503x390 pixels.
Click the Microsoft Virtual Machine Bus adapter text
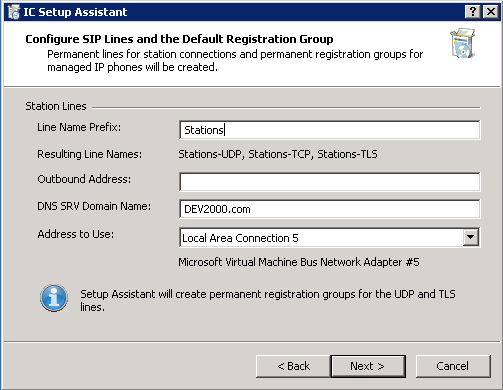299,262
